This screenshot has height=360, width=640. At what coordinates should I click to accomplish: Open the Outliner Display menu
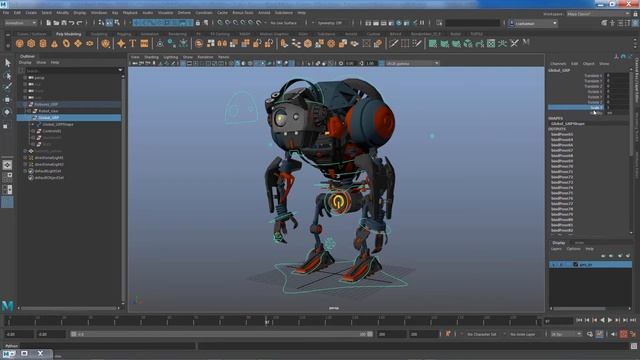coord(25,63)
